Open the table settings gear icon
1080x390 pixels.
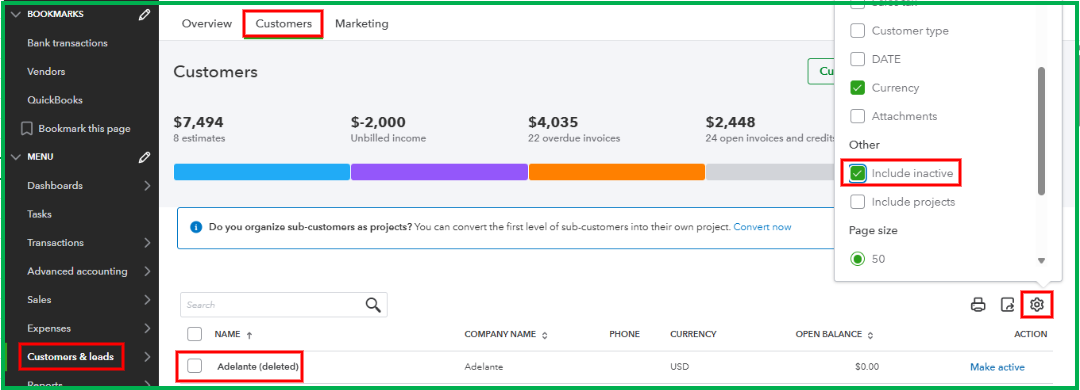coord(1037,304)
